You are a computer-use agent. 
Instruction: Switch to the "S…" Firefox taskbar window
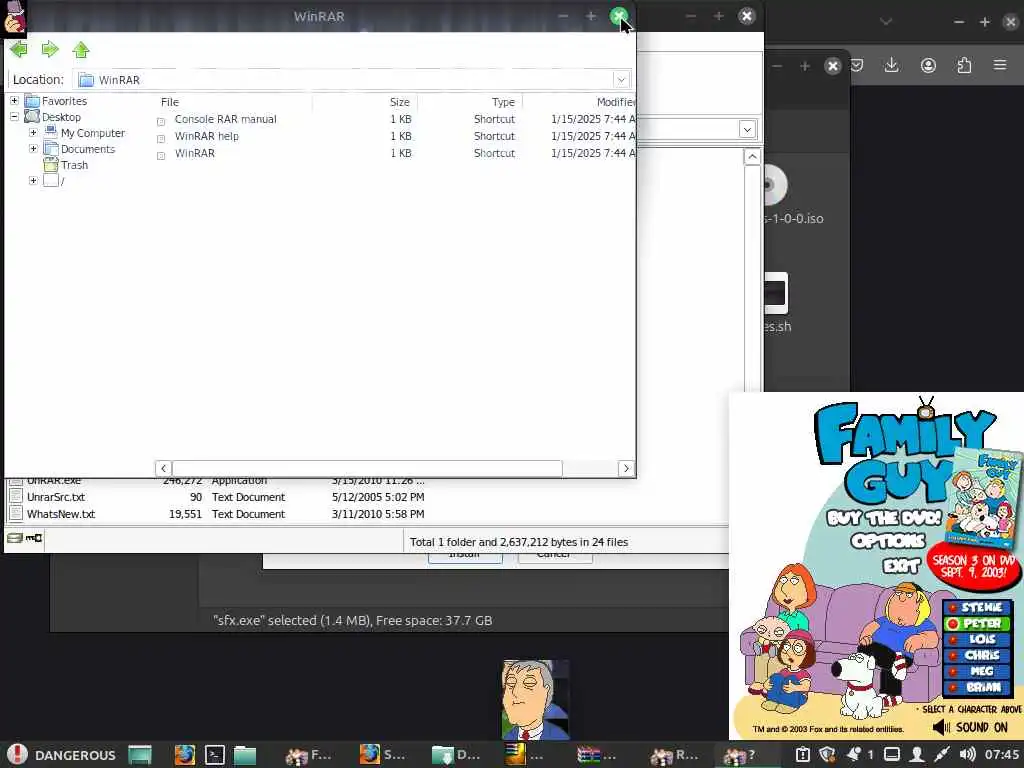pyautogui.click(x=382, y=755)
